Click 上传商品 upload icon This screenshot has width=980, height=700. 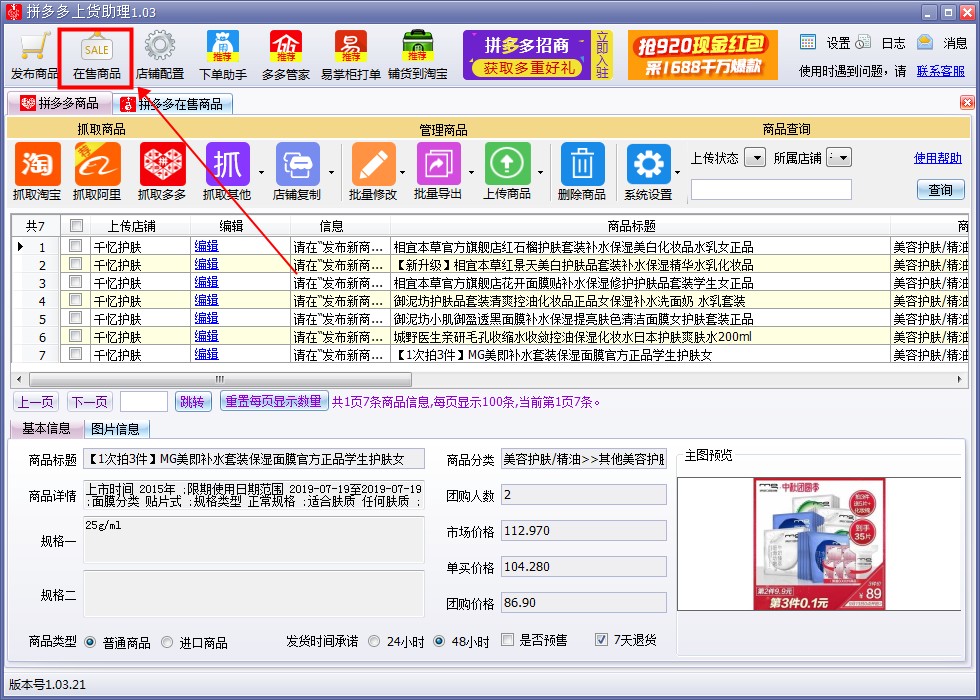(x=507, y=171)
